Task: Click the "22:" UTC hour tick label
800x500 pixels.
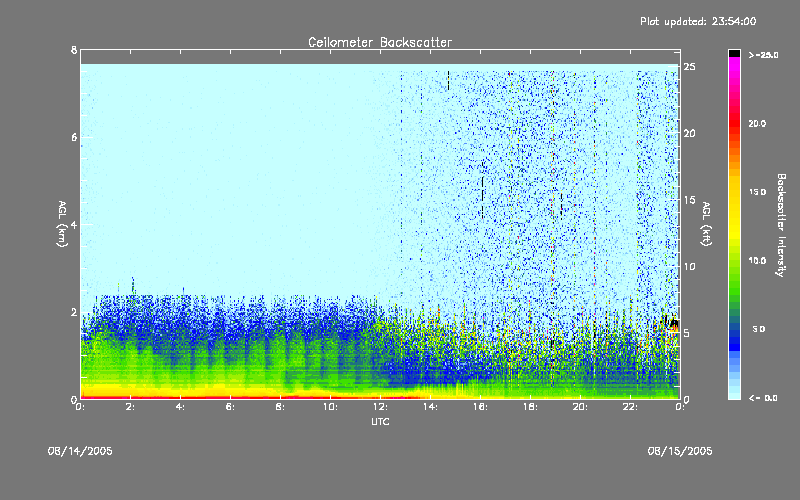Action: tap(630, 407)
